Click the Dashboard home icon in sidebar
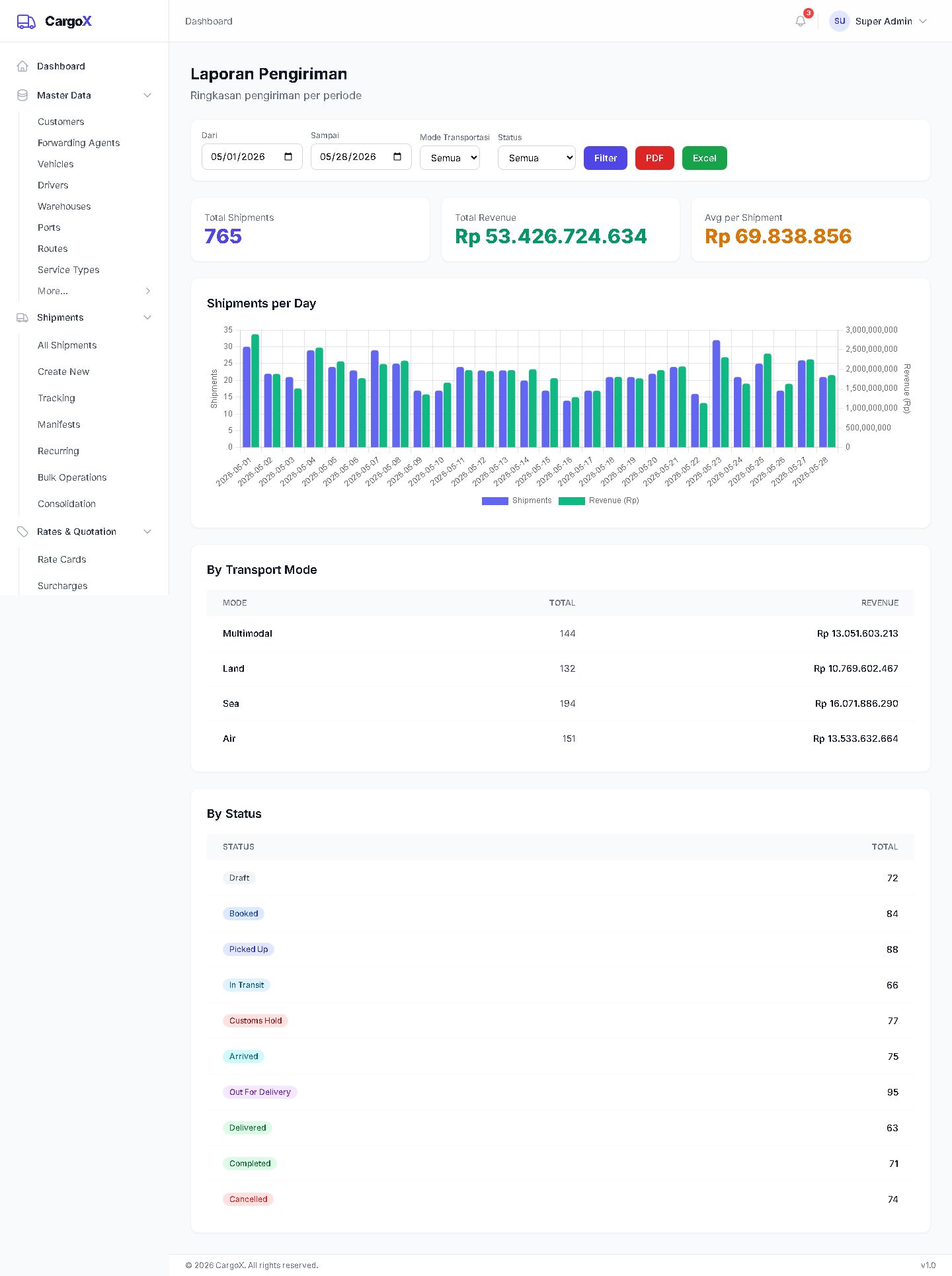This screenshot has height=1276, width=952. [x=22, y=66]
